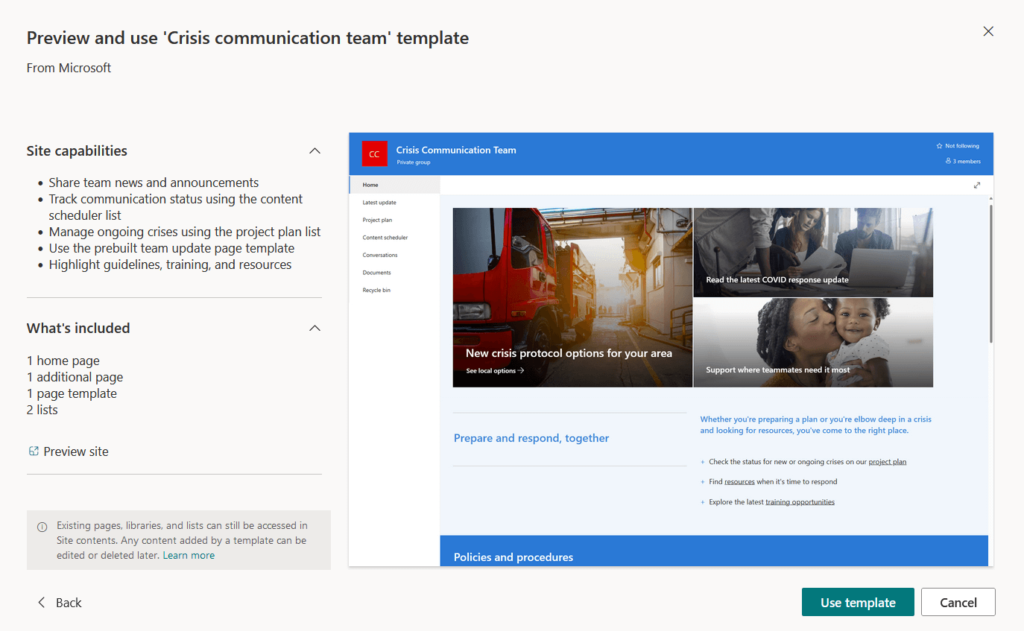Go Back using the arrow icon
The image size is (1024, 631).
tap(41, 602)
